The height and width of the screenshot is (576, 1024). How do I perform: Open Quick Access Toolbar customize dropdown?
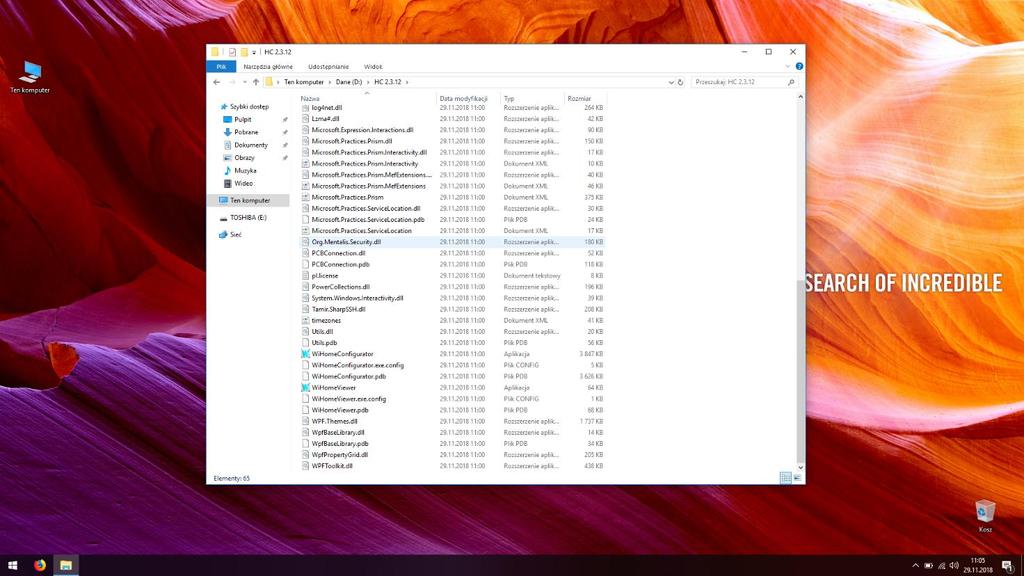click(254, 52)
